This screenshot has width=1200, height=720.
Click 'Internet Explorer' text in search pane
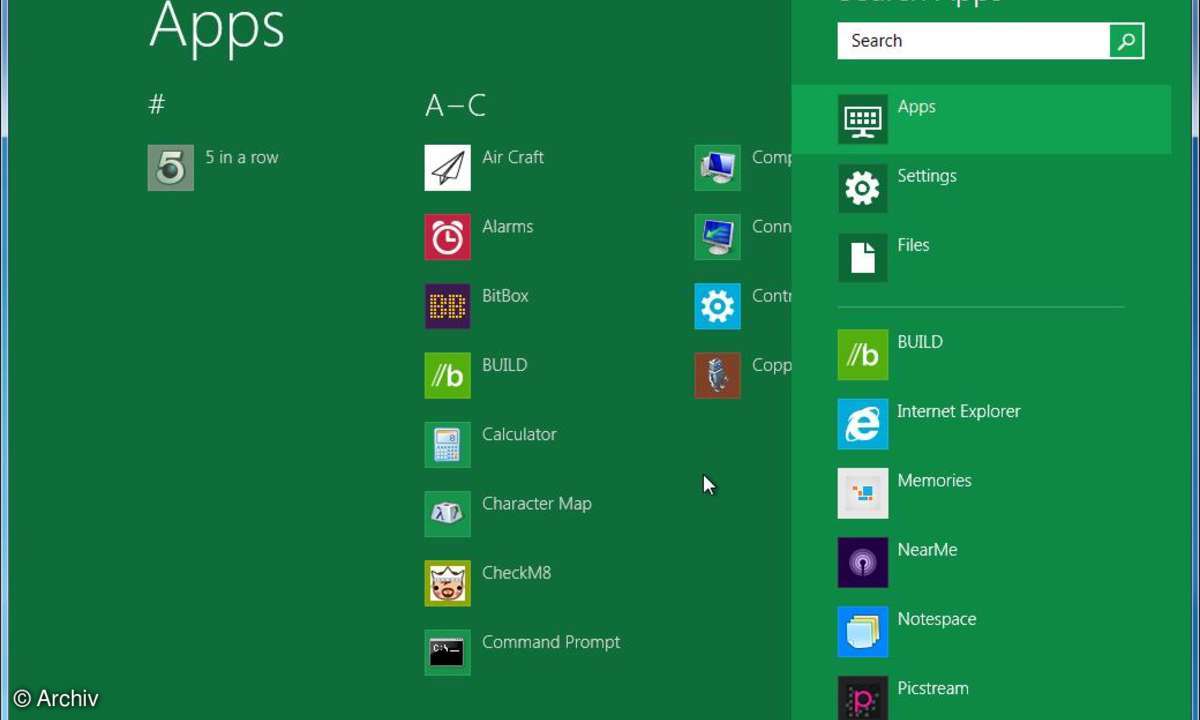click(959, 411)
